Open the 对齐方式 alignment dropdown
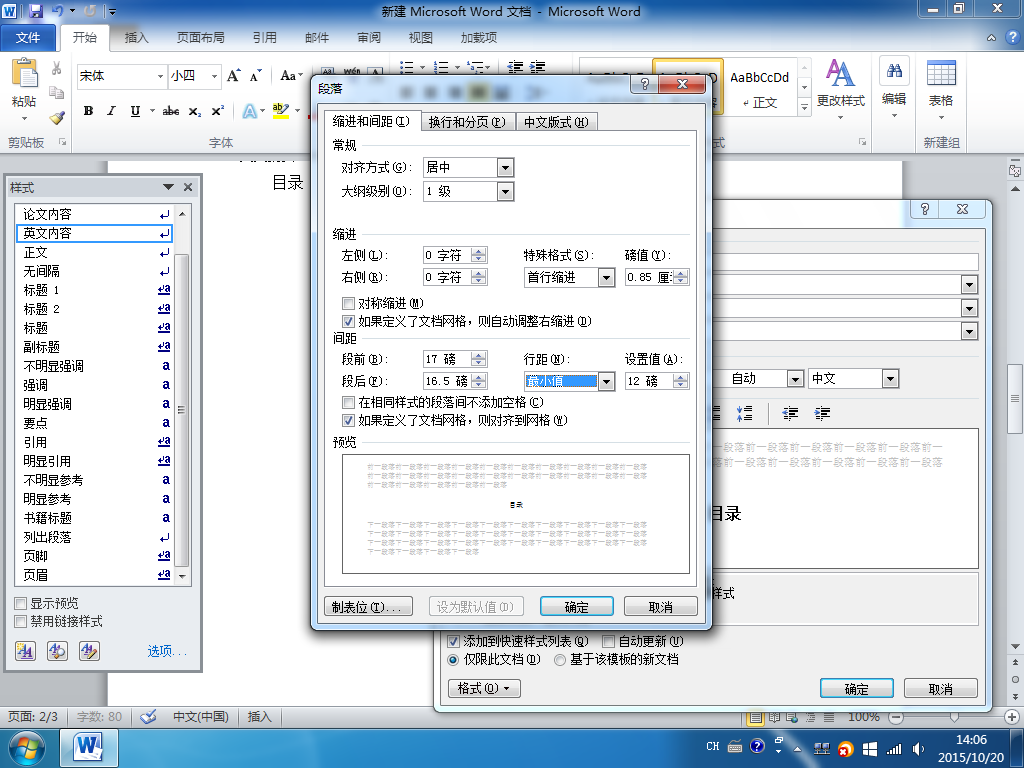The image size is (1024, 768). coord(505,168)
